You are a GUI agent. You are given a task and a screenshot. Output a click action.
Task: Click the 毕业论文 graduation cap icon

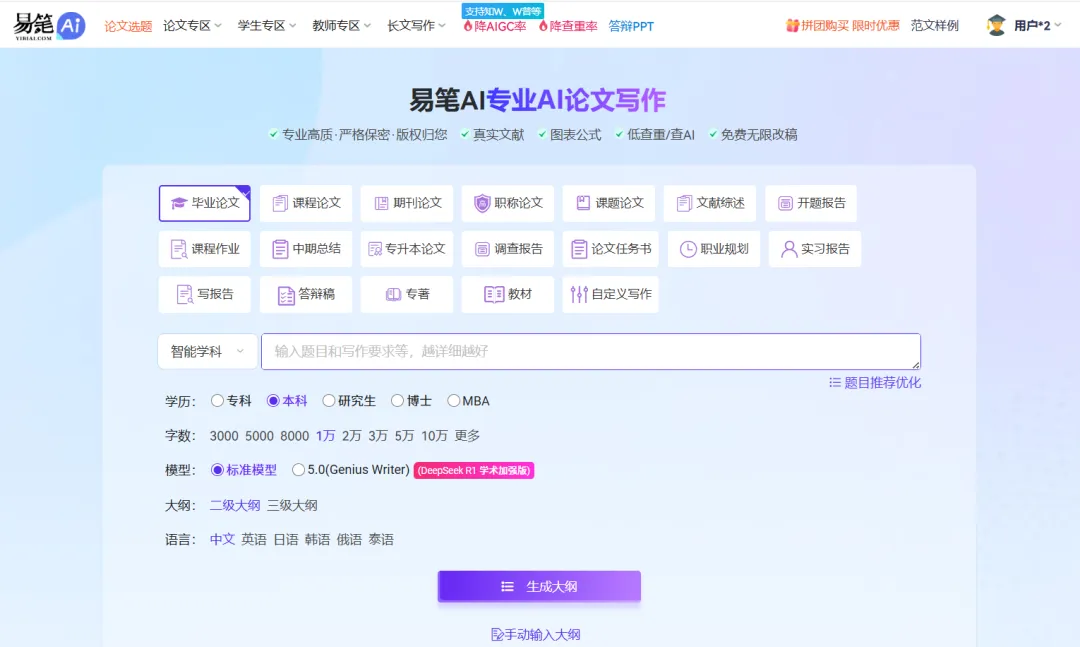[x=179, y=203]
